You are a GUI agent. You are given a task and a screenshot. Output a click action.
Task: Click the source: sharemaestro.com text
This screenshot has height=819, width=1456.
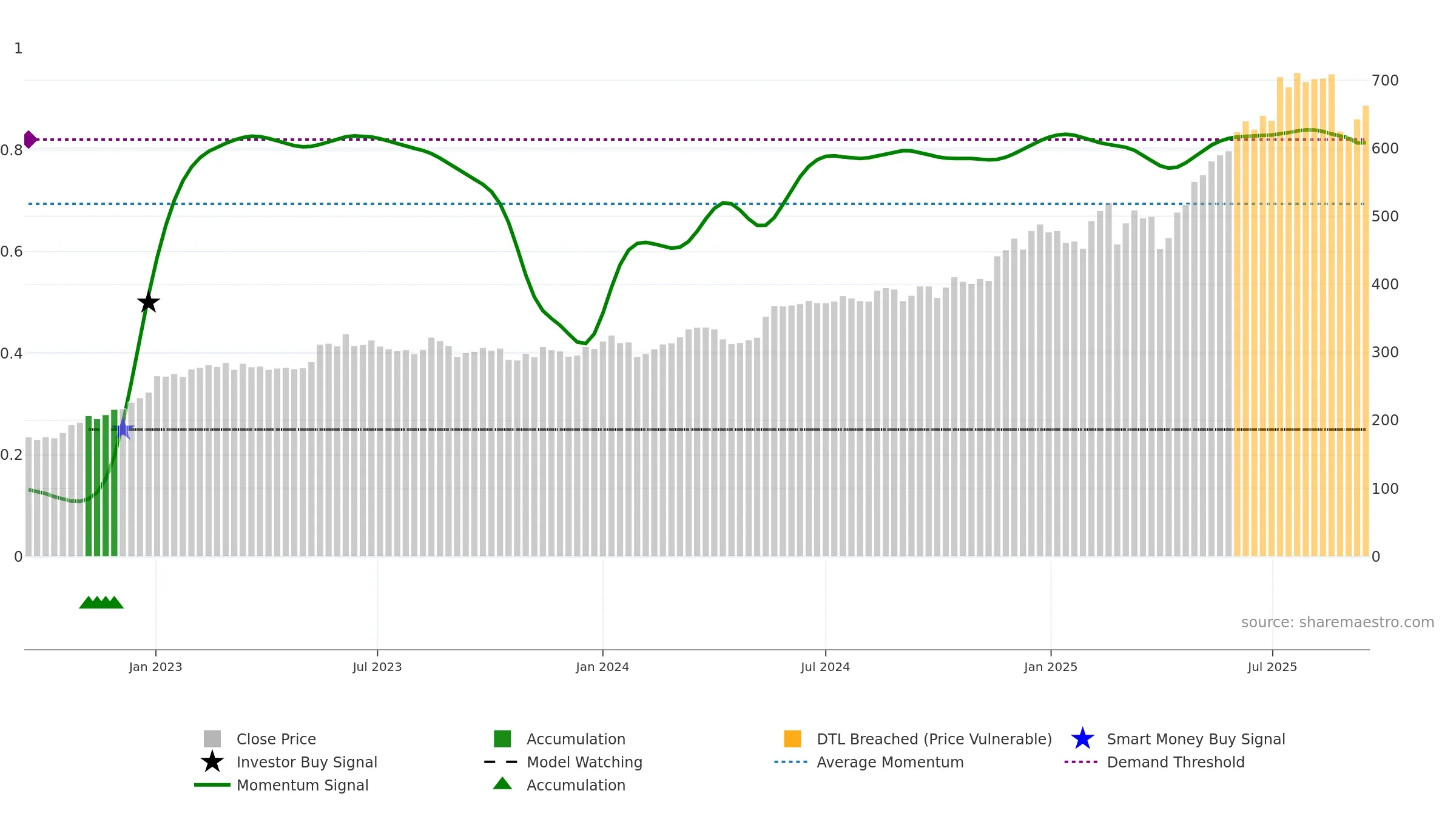(x=1337, y=622)
